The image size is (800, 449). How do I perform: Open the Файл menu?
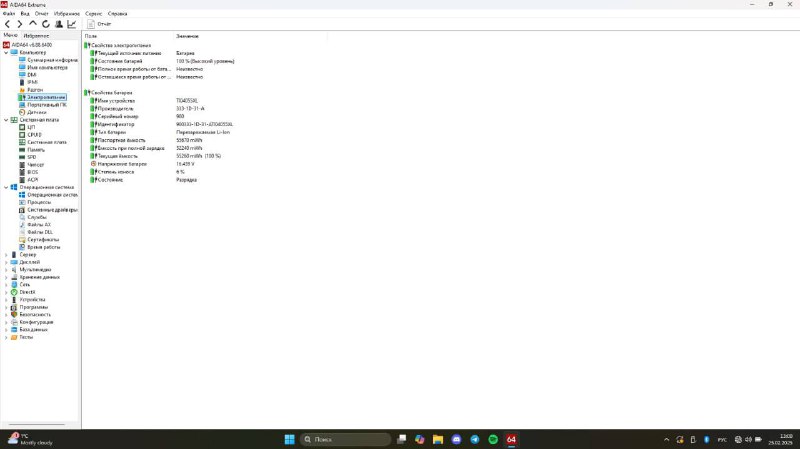(8, 13)
